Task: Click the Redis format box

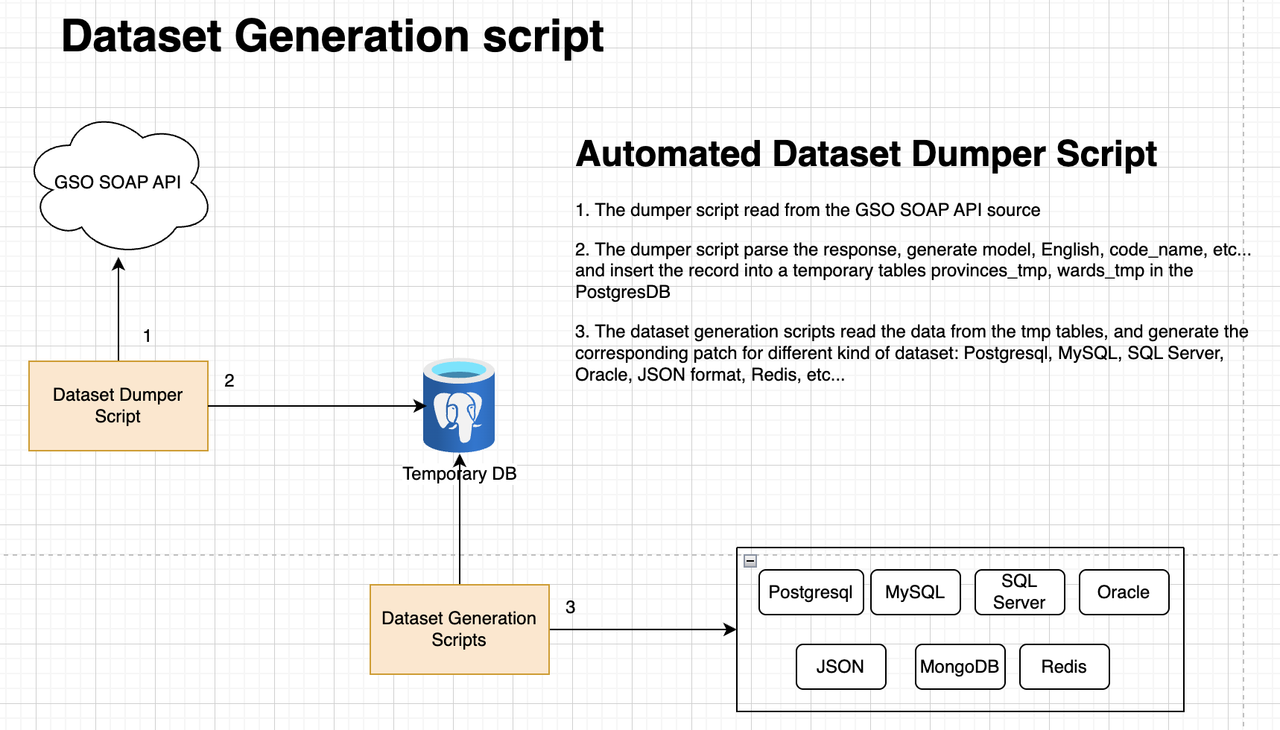Action: [x=1064, y=667]
